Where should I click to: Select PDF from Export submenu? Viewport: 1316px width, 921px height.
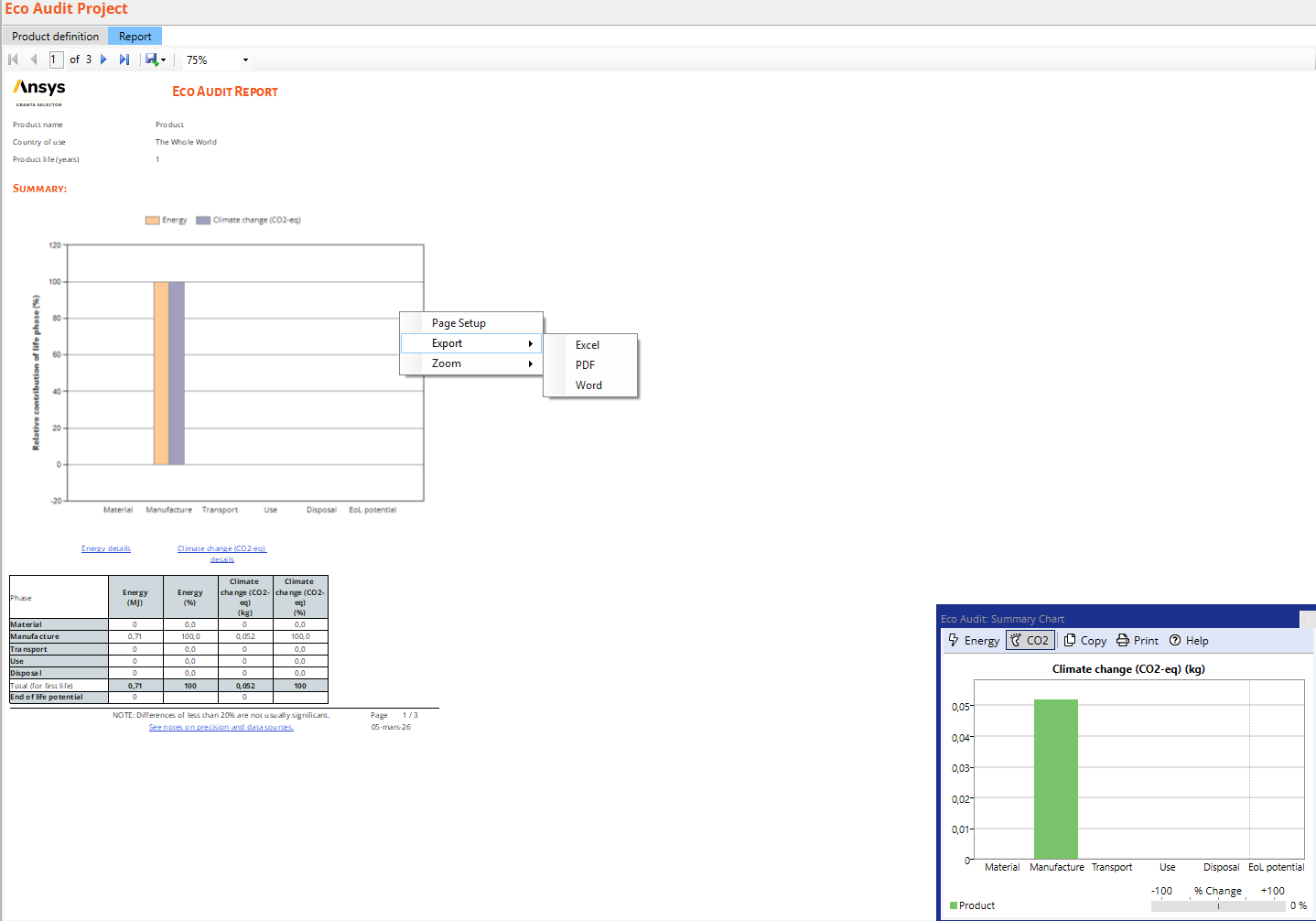(585, 365)
